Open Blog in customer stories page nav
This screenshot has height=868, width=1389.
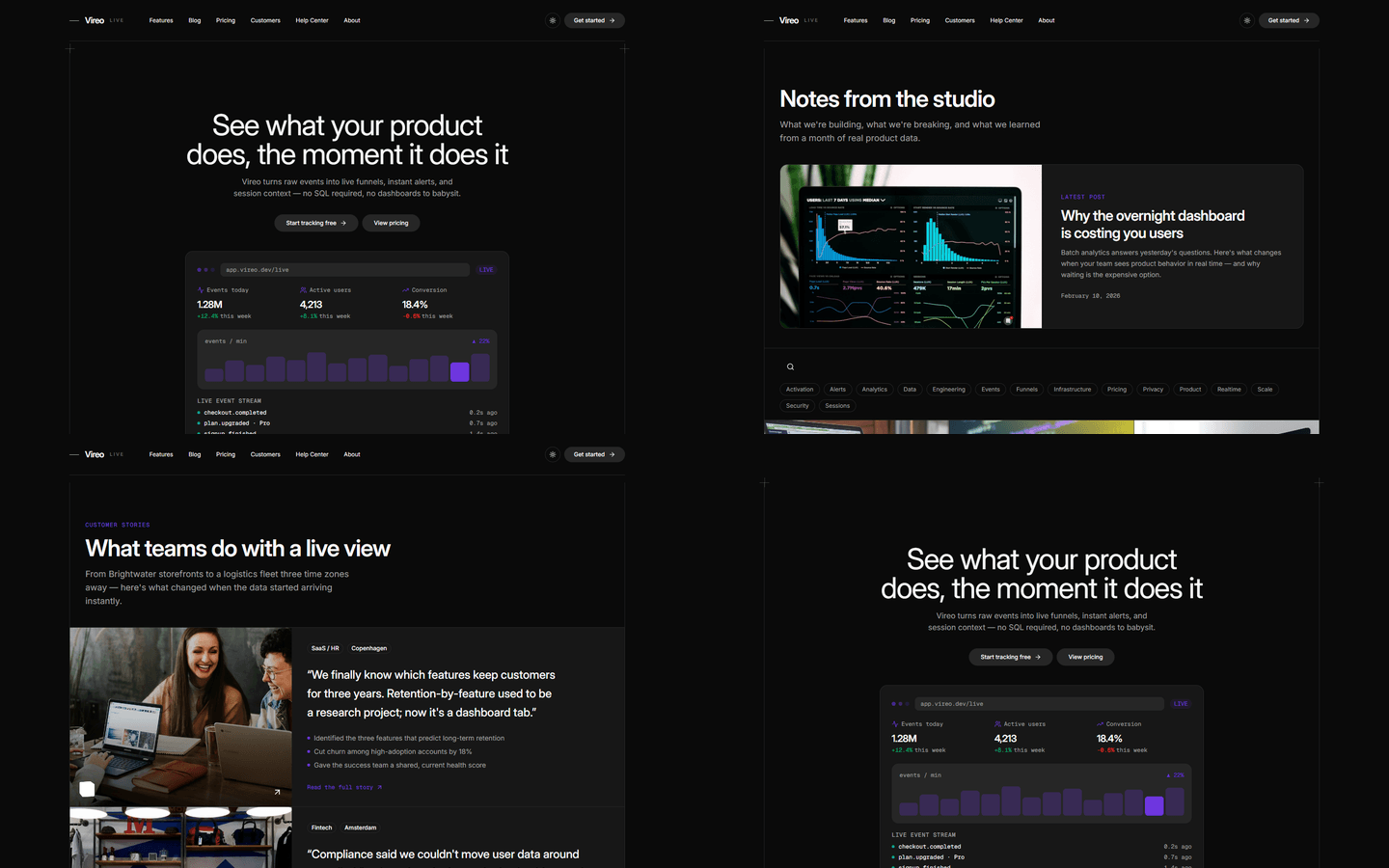(x=195, y=454)
